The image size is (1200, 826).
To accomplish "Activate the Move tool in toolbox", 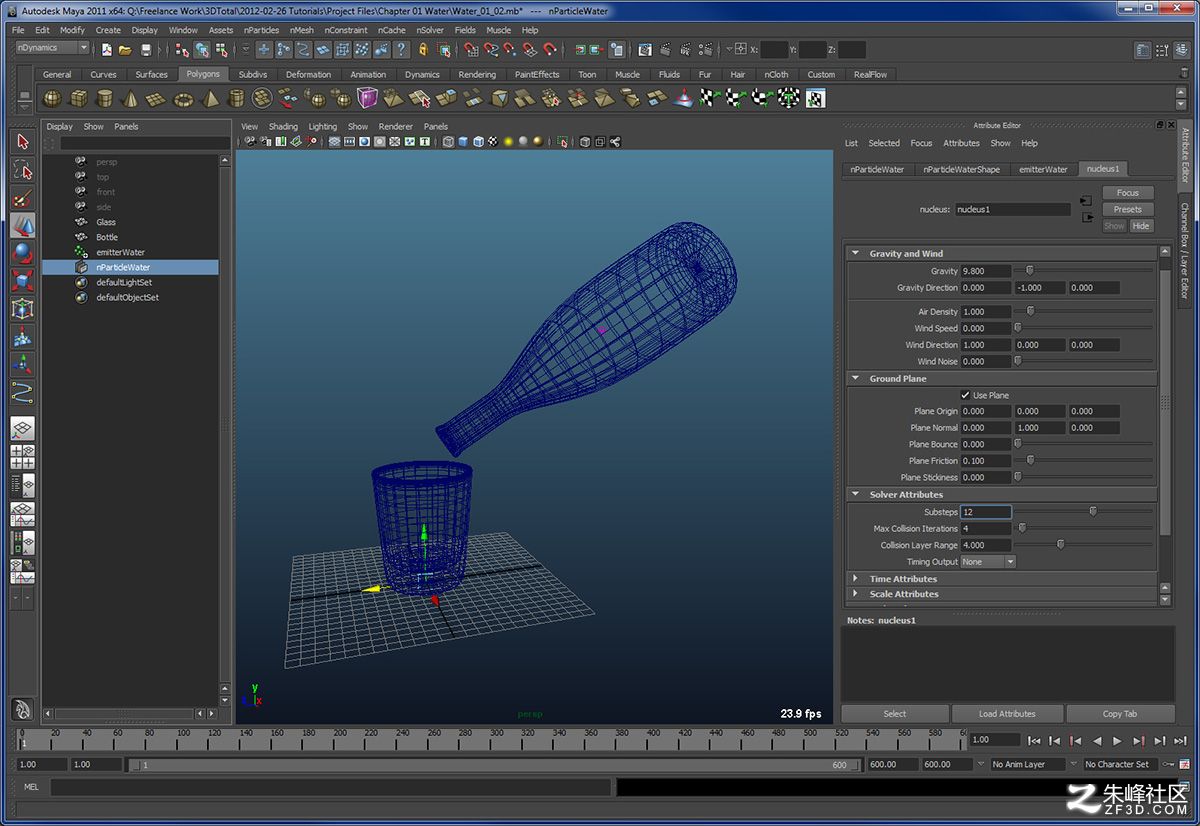I will tap(22, 225).
